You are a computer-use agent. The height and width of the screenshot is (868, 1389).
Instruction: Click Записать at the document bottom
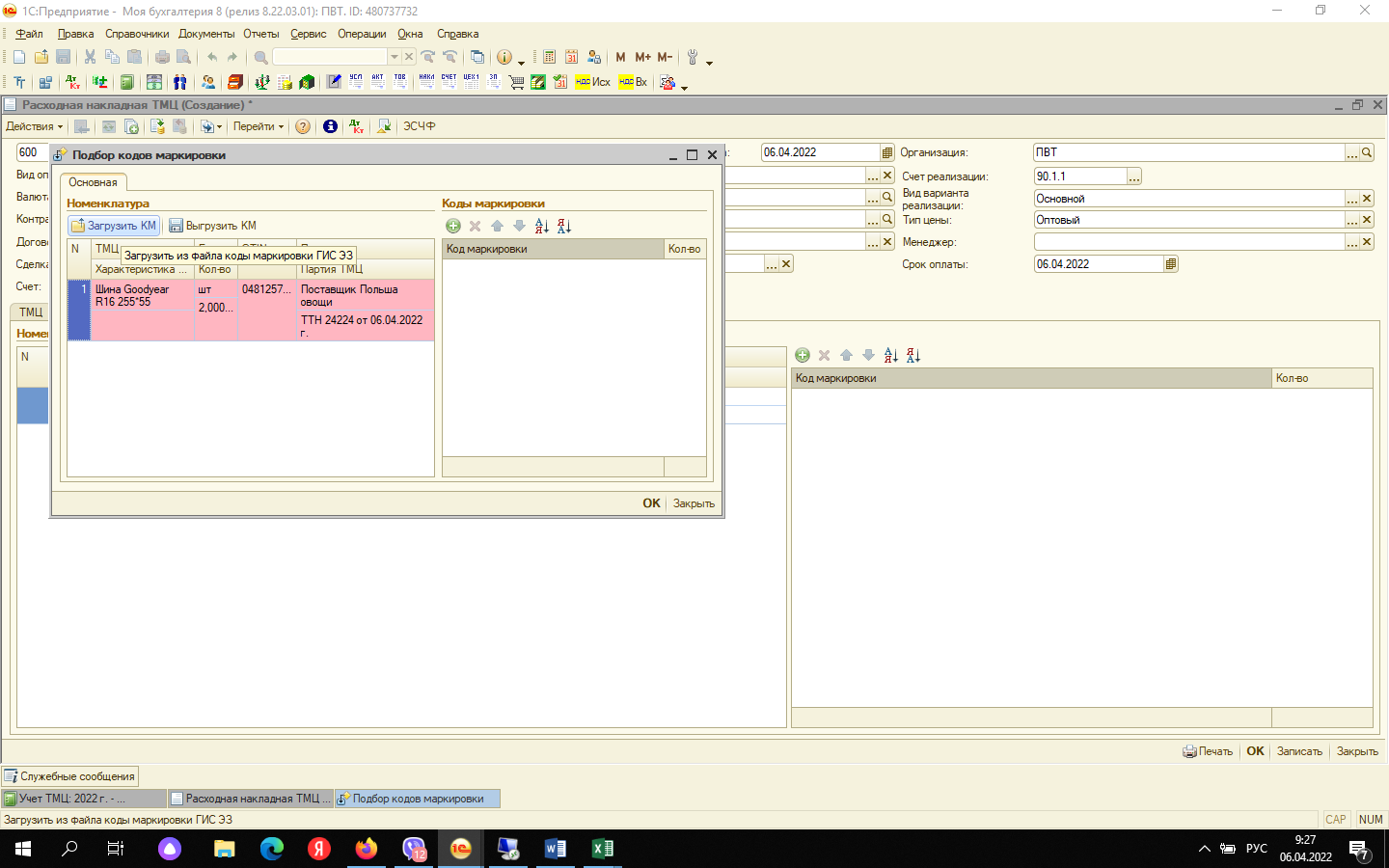(1299, 751)
